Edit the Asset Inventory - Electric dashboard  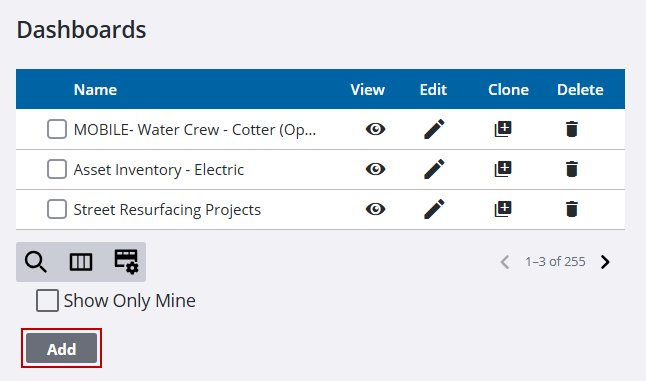click(434, 169)
